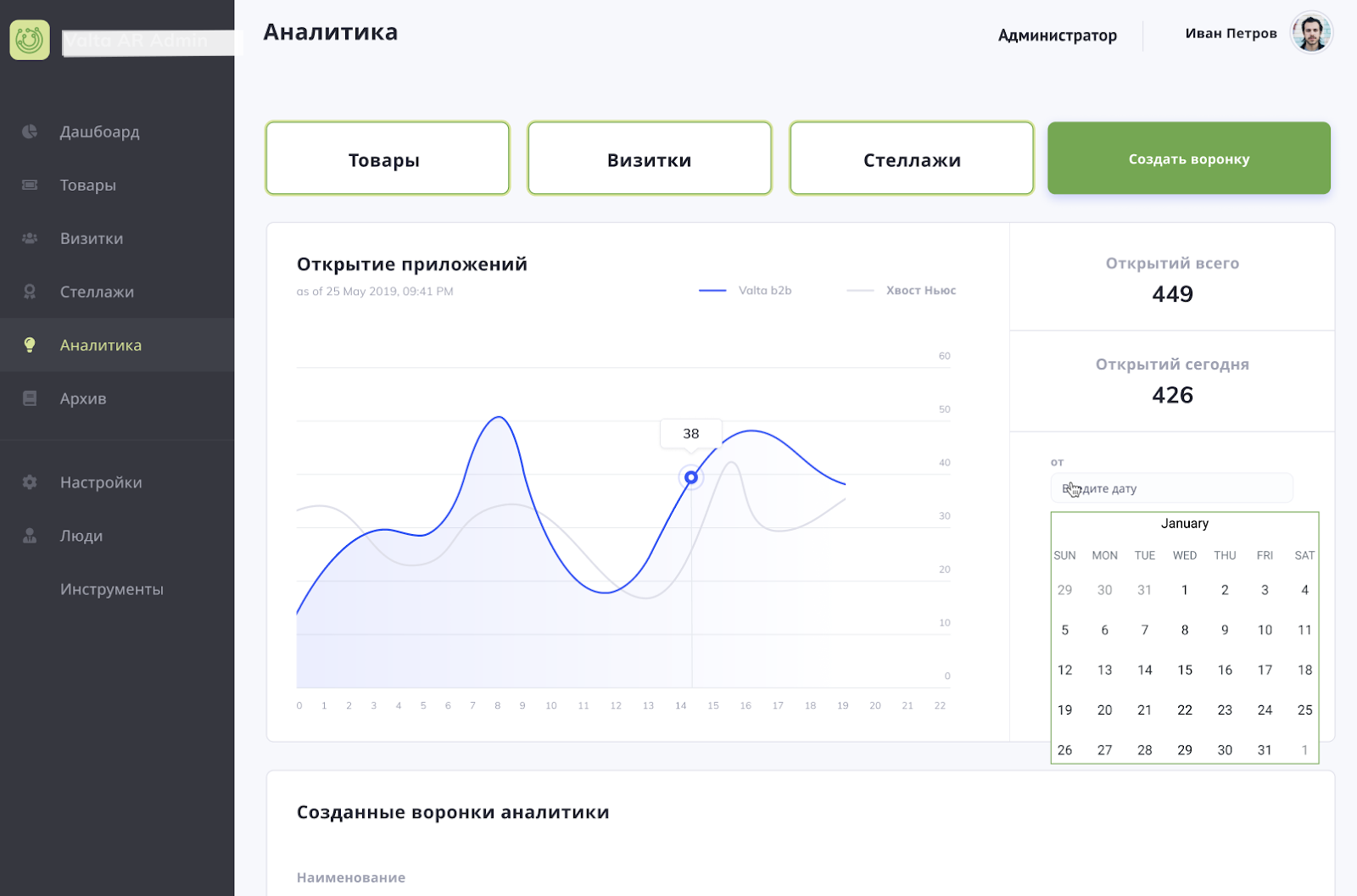Viewport: 1357px width, 896px height.
Task: Select the Стеллажи tab
Action: pyautogui.click(x=912, y=159)
